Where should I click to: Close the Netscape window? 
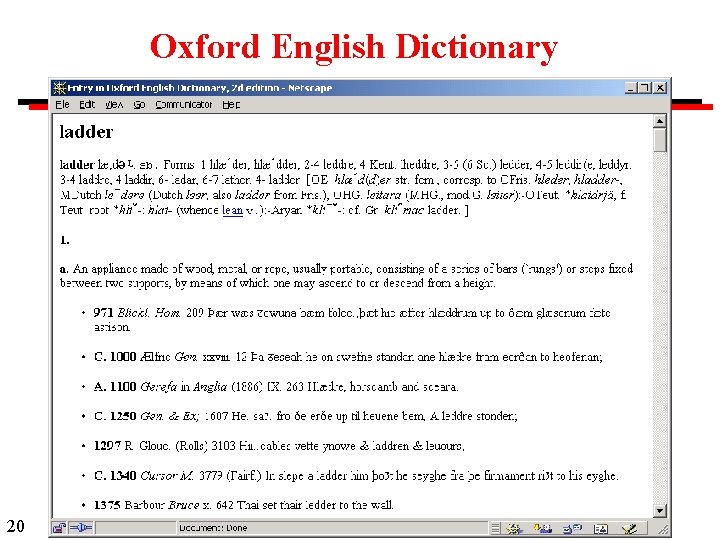[660, 87]
